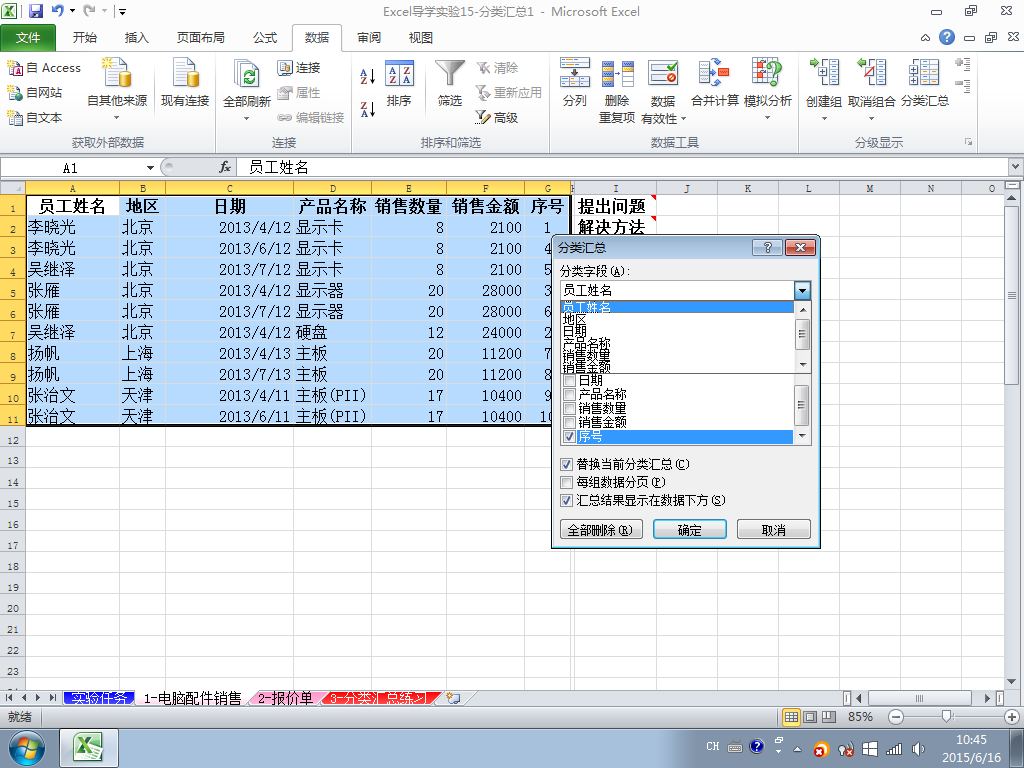The height and width of the screenshot is (768, 1024).
Task: Toggle 汇总结果显示在数据下方 checkbox
Action: (566, 500)
